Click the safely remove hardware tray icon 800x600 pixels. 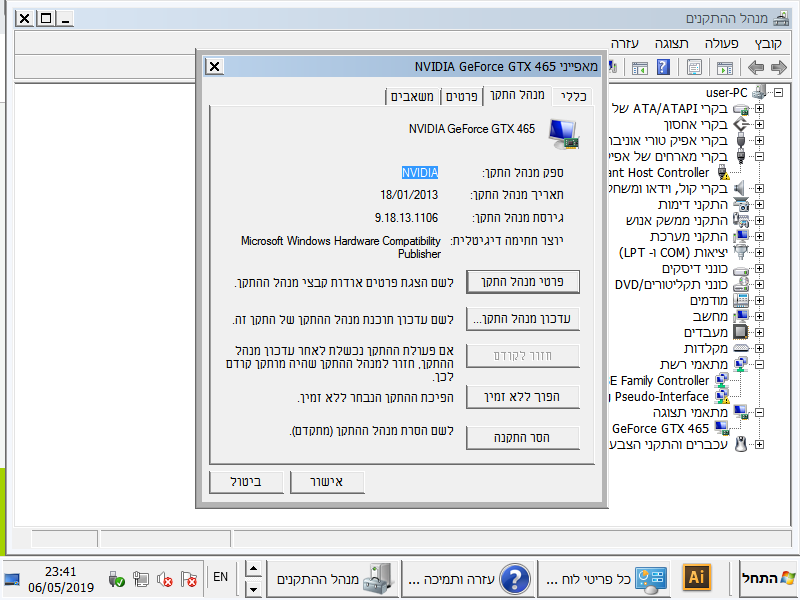coord(116,580)
